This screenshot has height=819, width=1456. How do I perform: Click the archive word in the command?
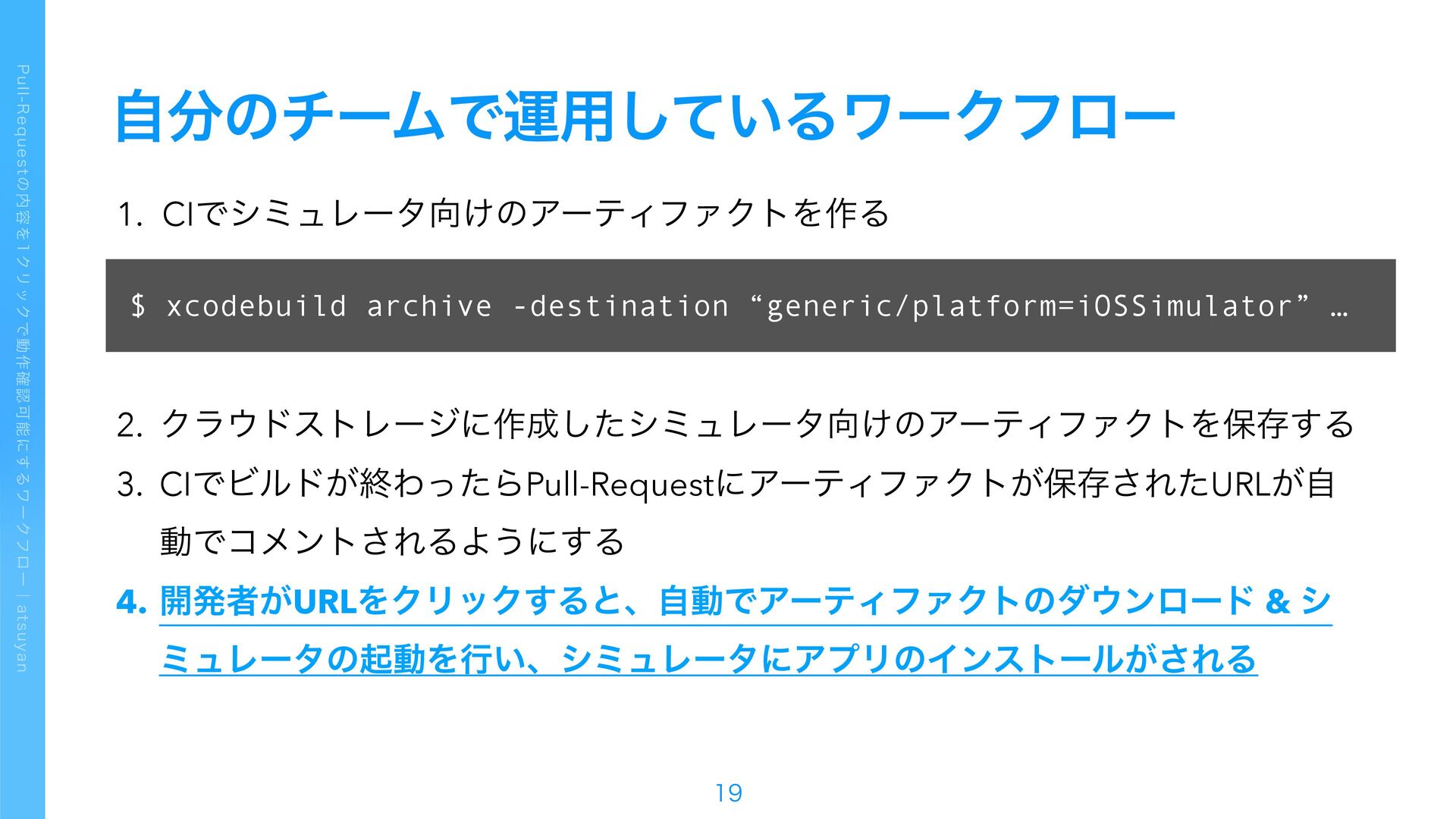pyautogui.click(x=429, y=306)
